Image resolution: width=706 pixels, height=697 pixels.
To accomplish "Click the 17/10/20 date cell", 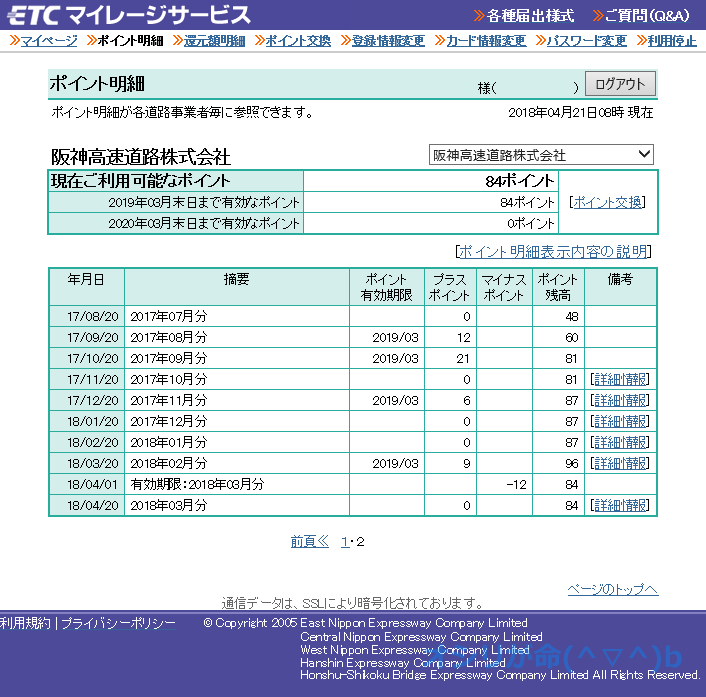I will click(87, 358).
